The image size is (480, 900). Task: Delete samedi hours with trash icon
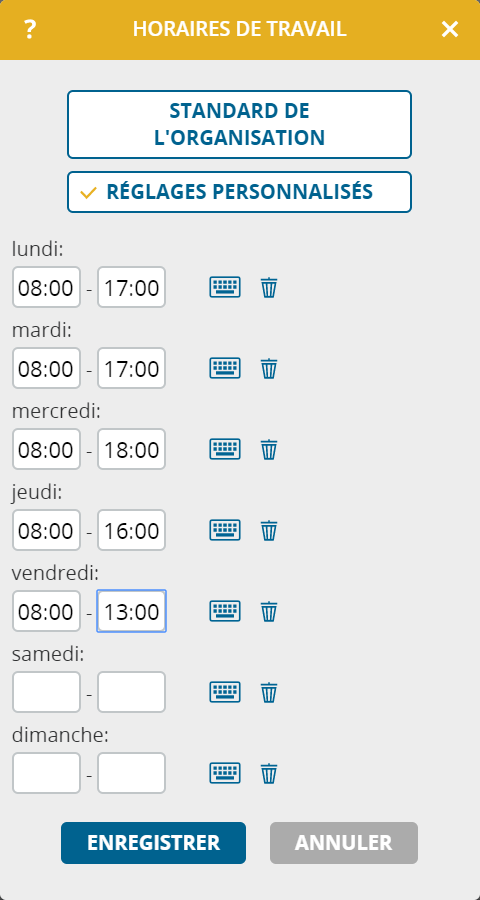pyautogui.click(x=269, y=692)
